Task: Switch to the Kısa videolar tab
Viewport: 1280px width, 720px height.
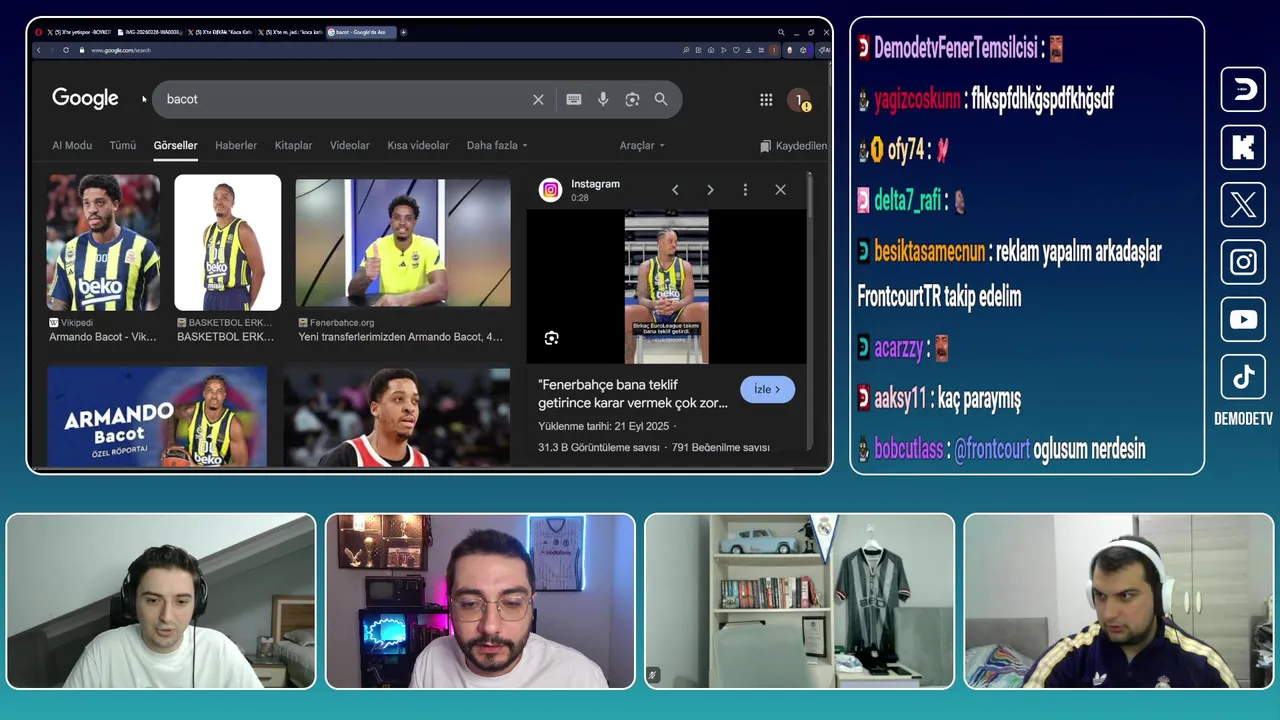Action: tap(418, 146)
